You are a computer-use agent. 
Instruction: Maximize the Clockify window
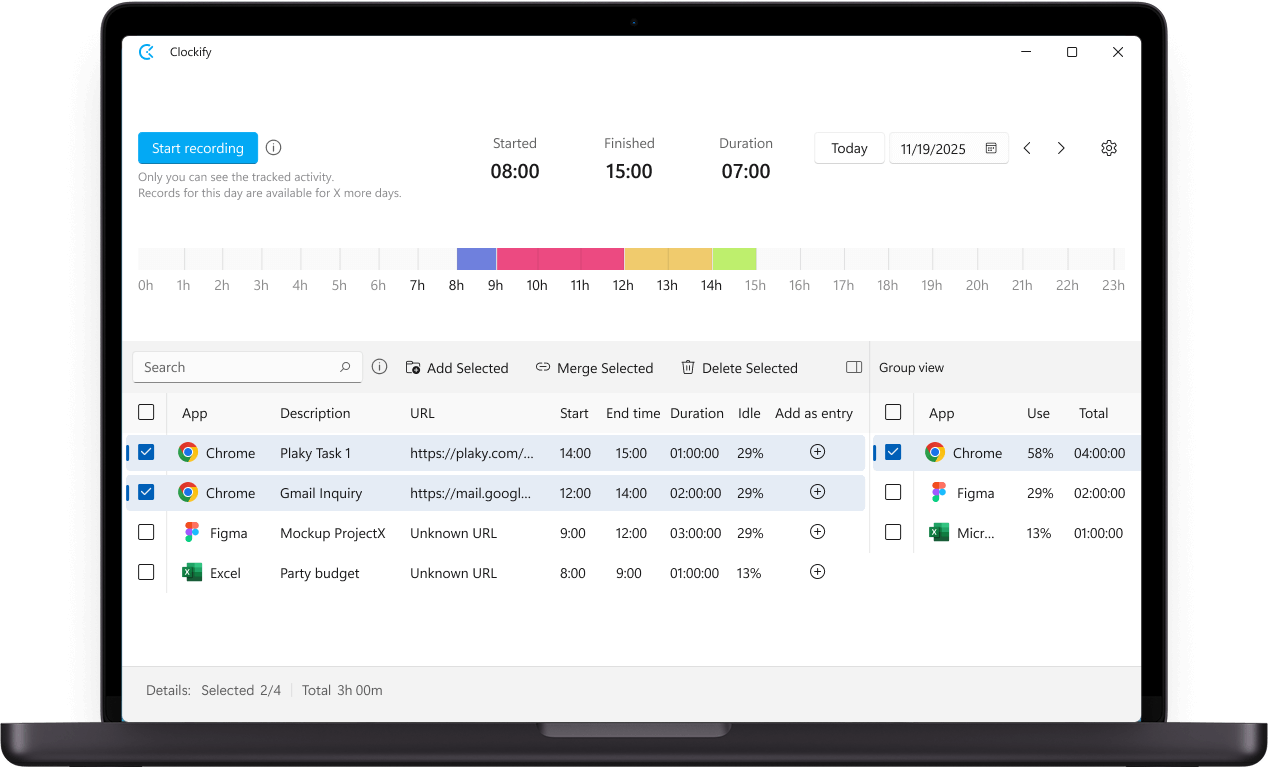[x=1072, y=52]
